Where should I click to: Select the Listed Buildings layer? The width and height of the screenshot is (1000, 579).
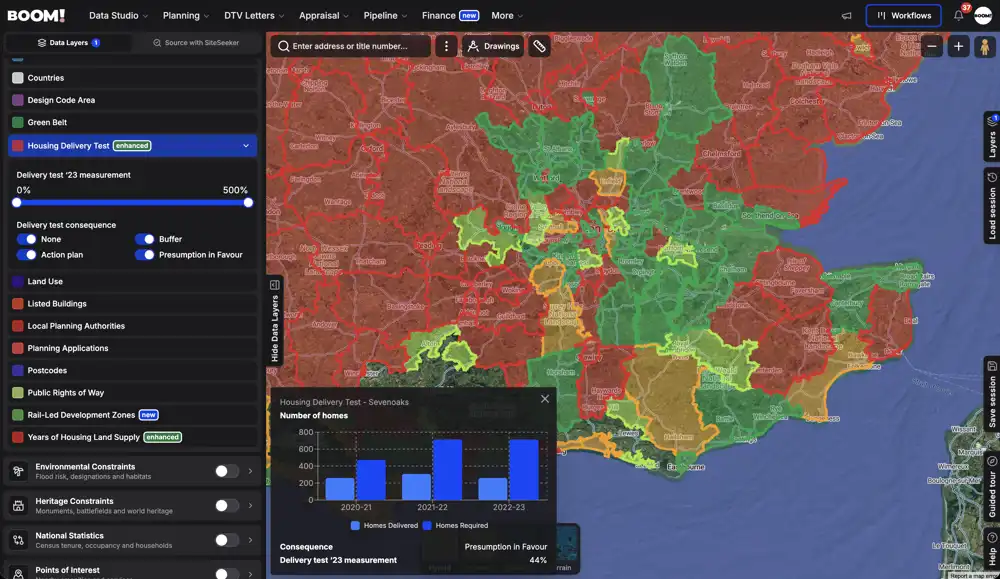[133, 304]
